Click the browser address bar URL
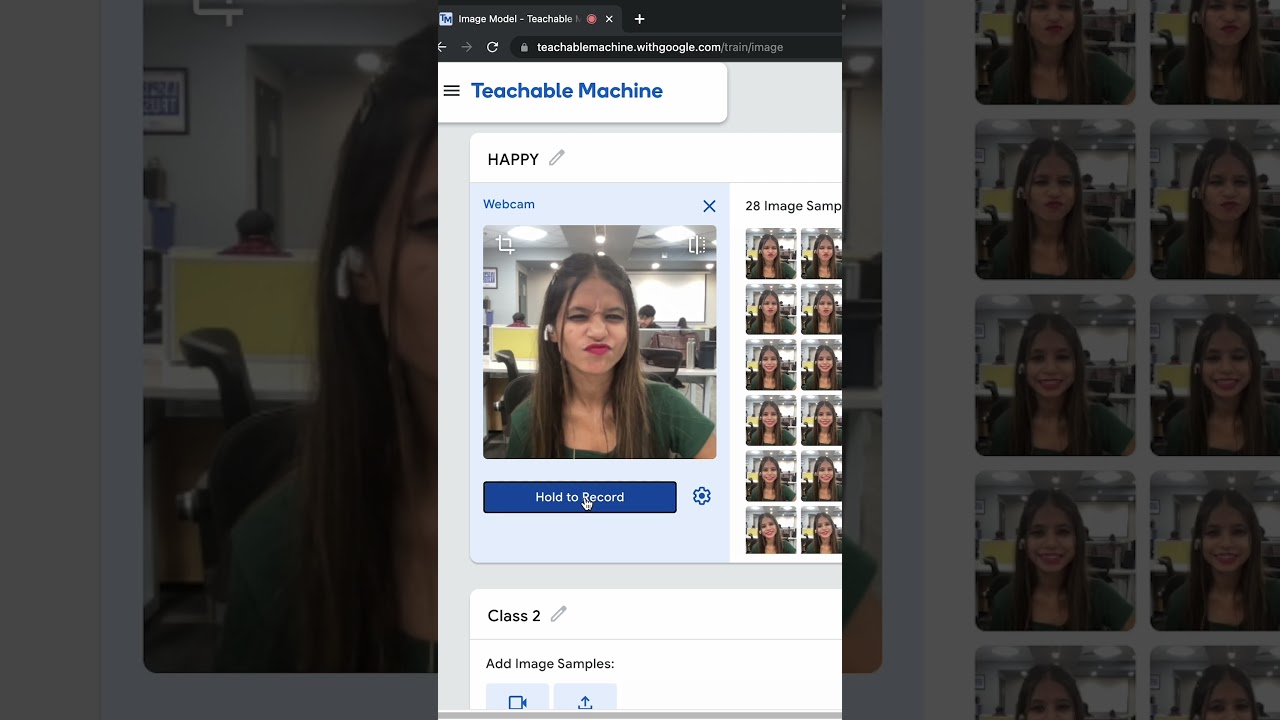The height and width of the screenshot is (720, 1280). click(x=660, y=47)
